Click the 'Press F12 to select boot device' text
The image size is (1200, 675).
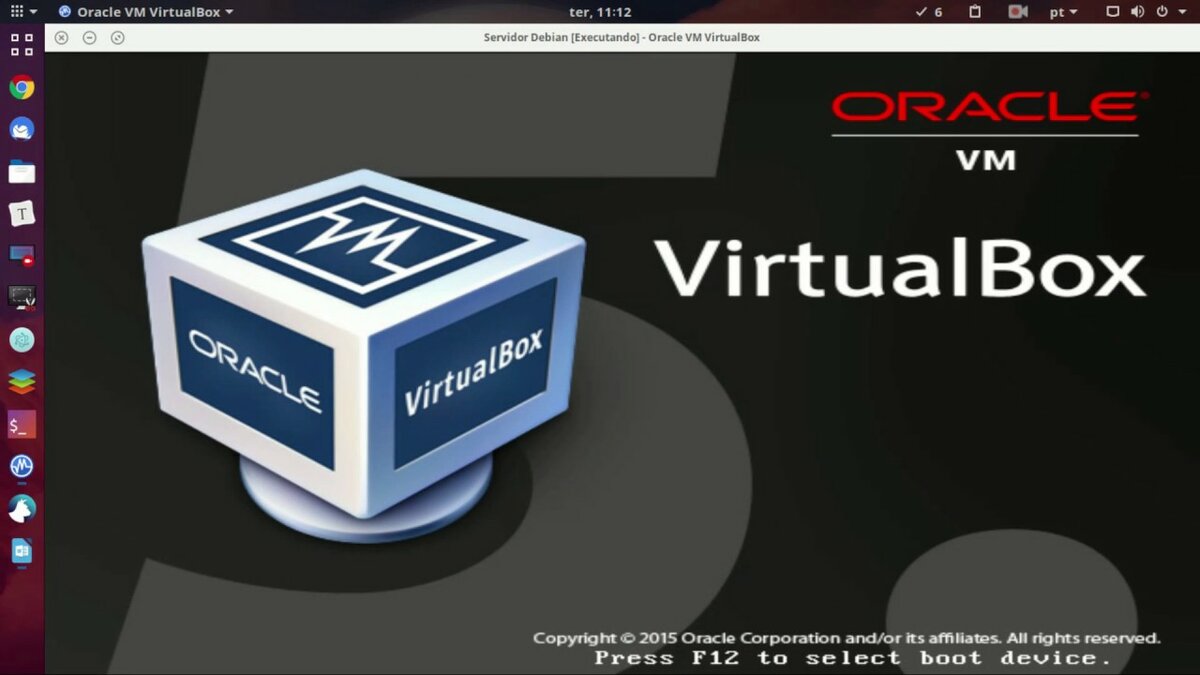(x=853, y=658)
